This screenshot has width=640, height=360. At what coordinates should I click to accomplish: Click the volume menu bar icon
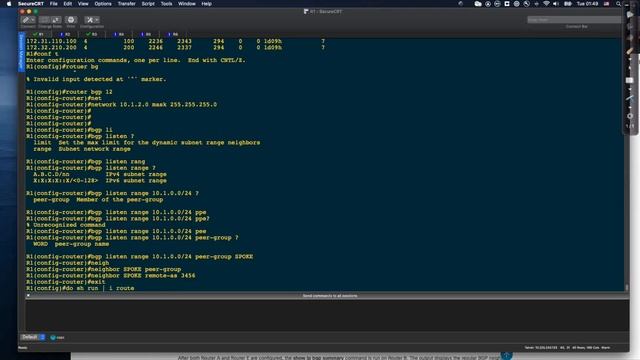click(x=556, y=4)
